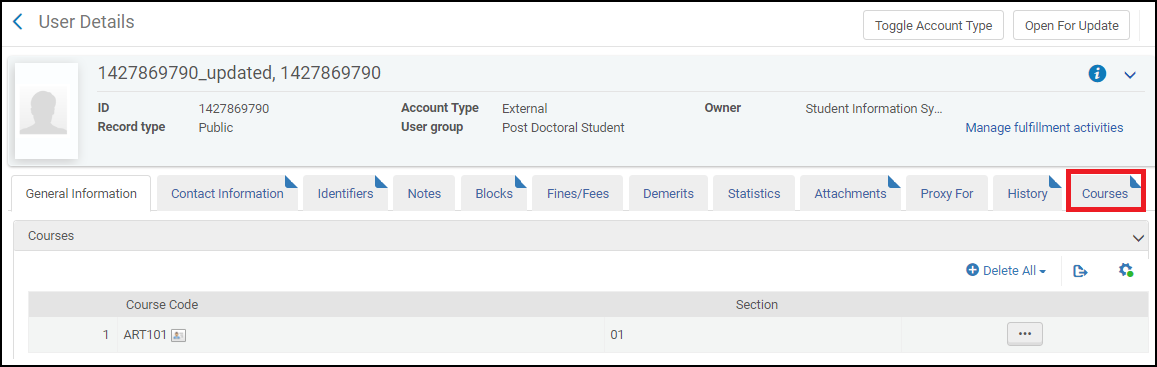Image resolution: width=1157 pixels, height=367 pixels.
Task: Open the Blocks tab
Action: click(x=494, y=193)
